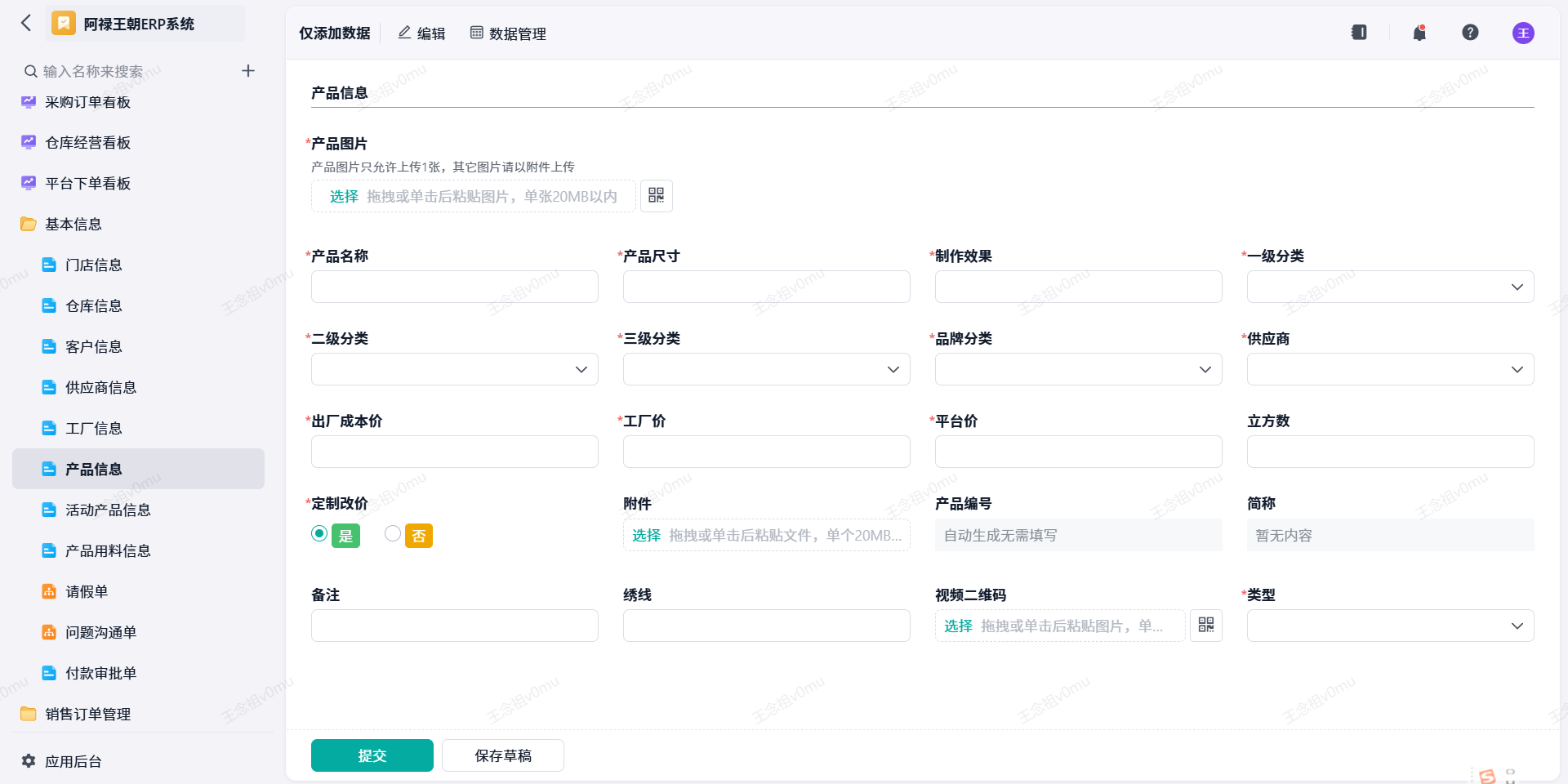Click 选择 link for 附件
1568x784 pixels.
646,535
